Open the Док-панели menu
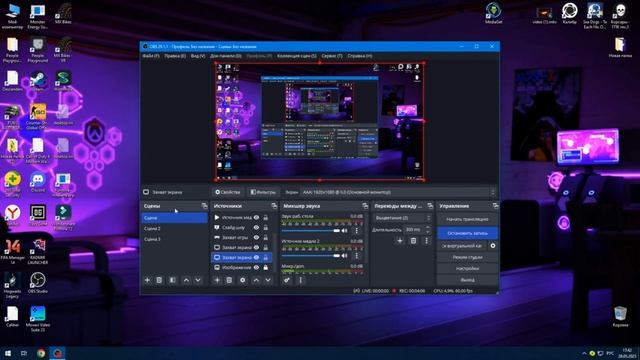Viewport: 640px width, 360px height. pos(226,56)
